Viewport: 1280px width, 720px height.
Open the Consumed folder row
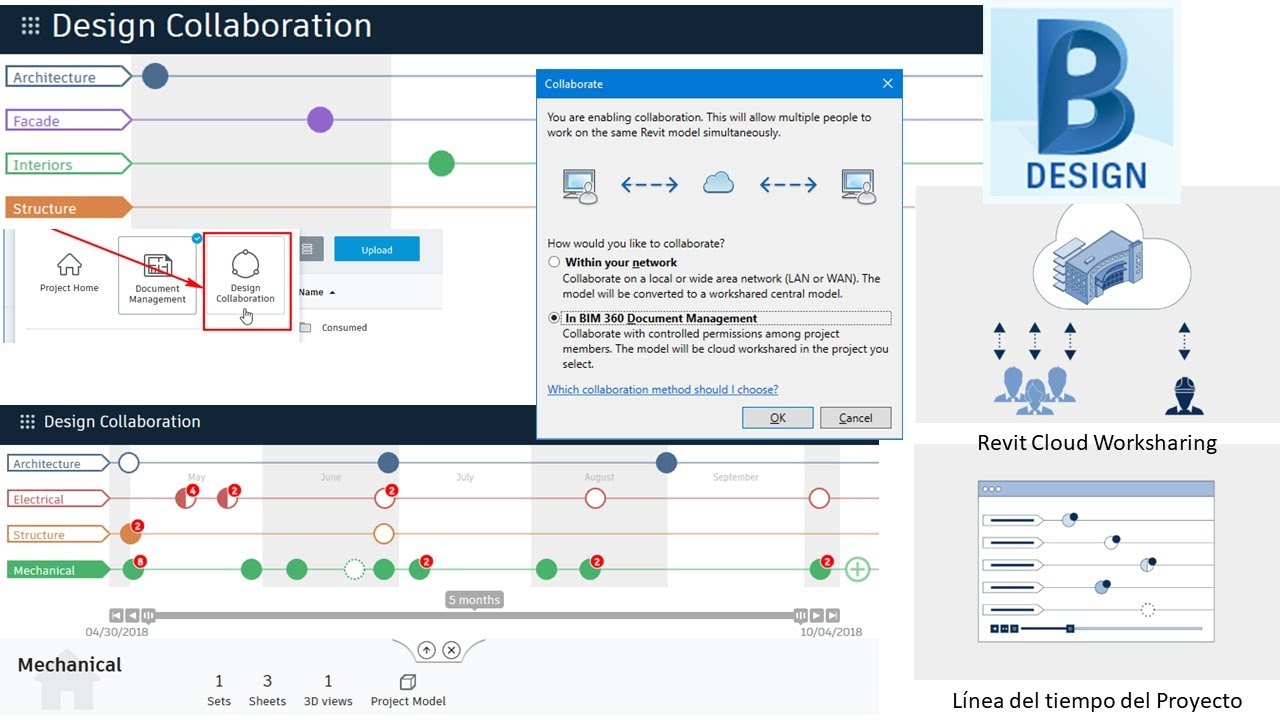333,327
